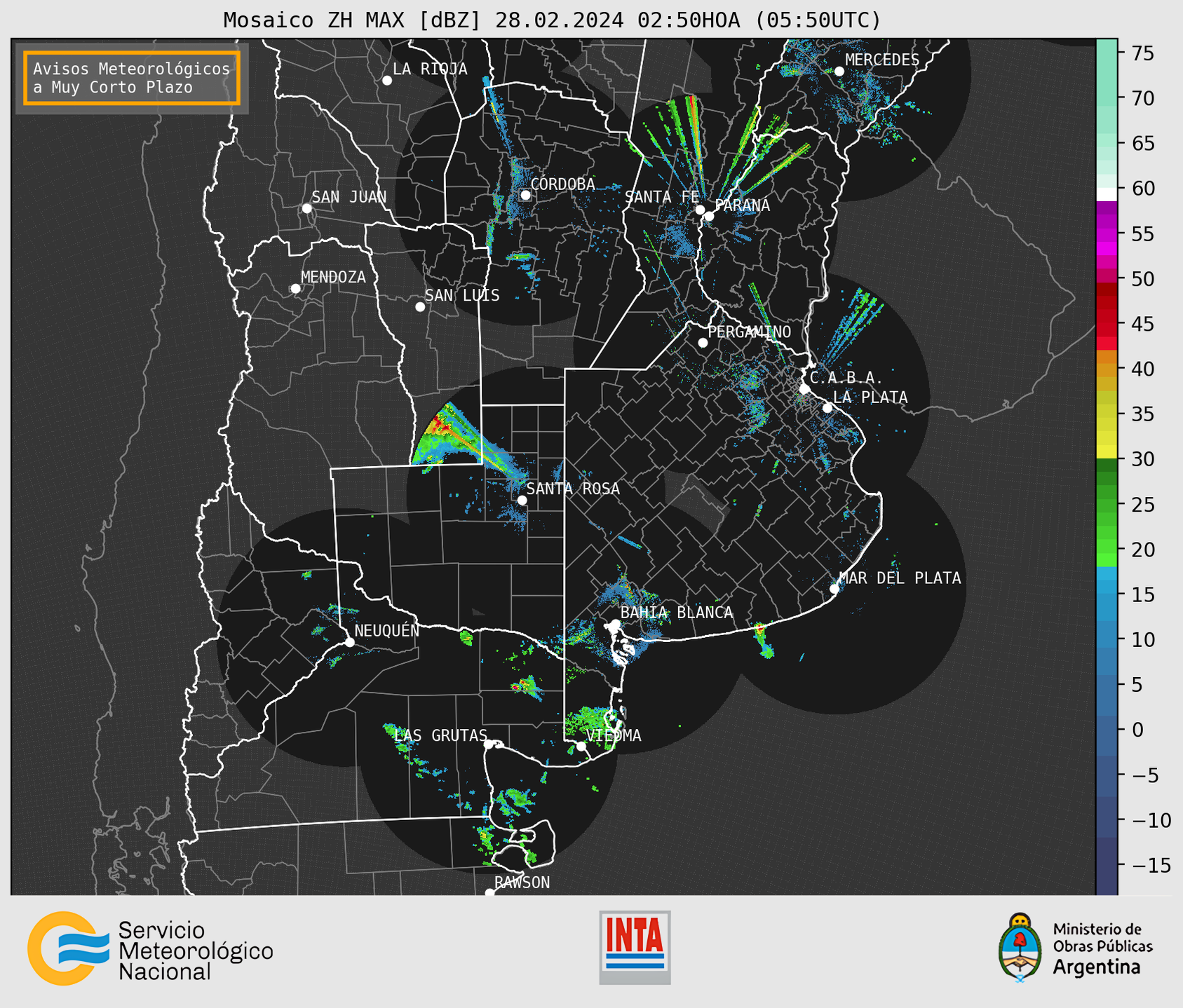1183x1008 pixels.
Task: Click the SANTA ROSA city marker dot
Action: coord(522,500)
